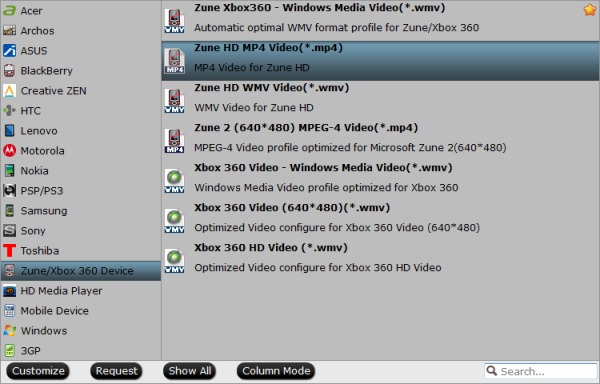Screen dimensions: 600x384
Task: Choose Zune HD MP4 Video(*.mp4) profile
Action: click(x=380, y=61)
